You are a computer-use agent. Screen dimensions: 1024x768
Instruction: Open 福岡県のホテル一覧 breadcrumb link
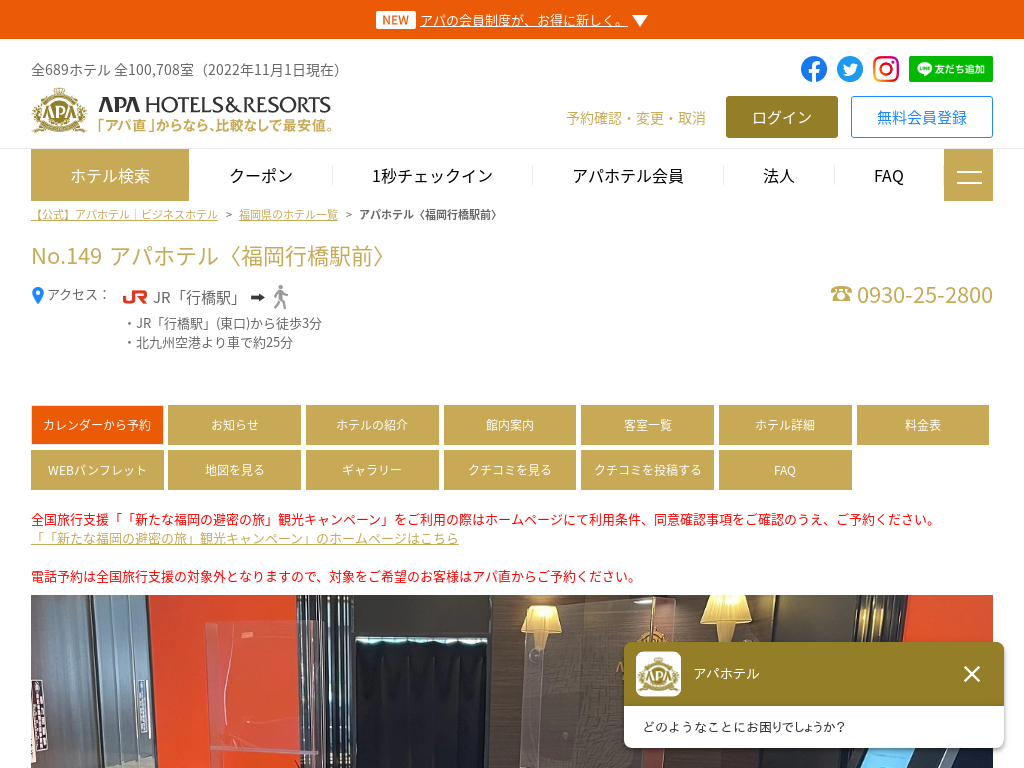288,215
